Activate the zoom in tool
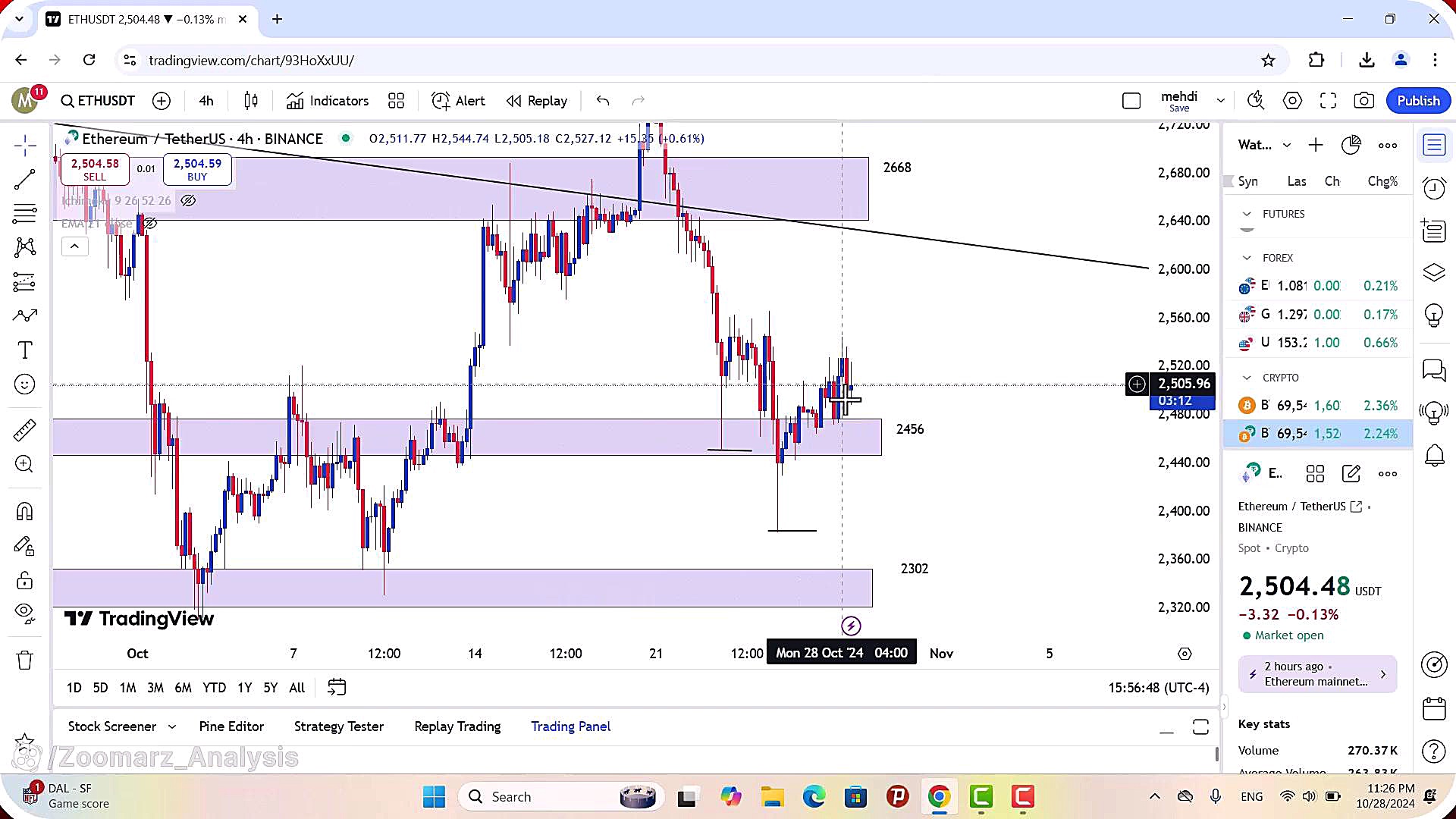Image resolution: width=1456 pixels, height=819 pixels. pos(25,464)
